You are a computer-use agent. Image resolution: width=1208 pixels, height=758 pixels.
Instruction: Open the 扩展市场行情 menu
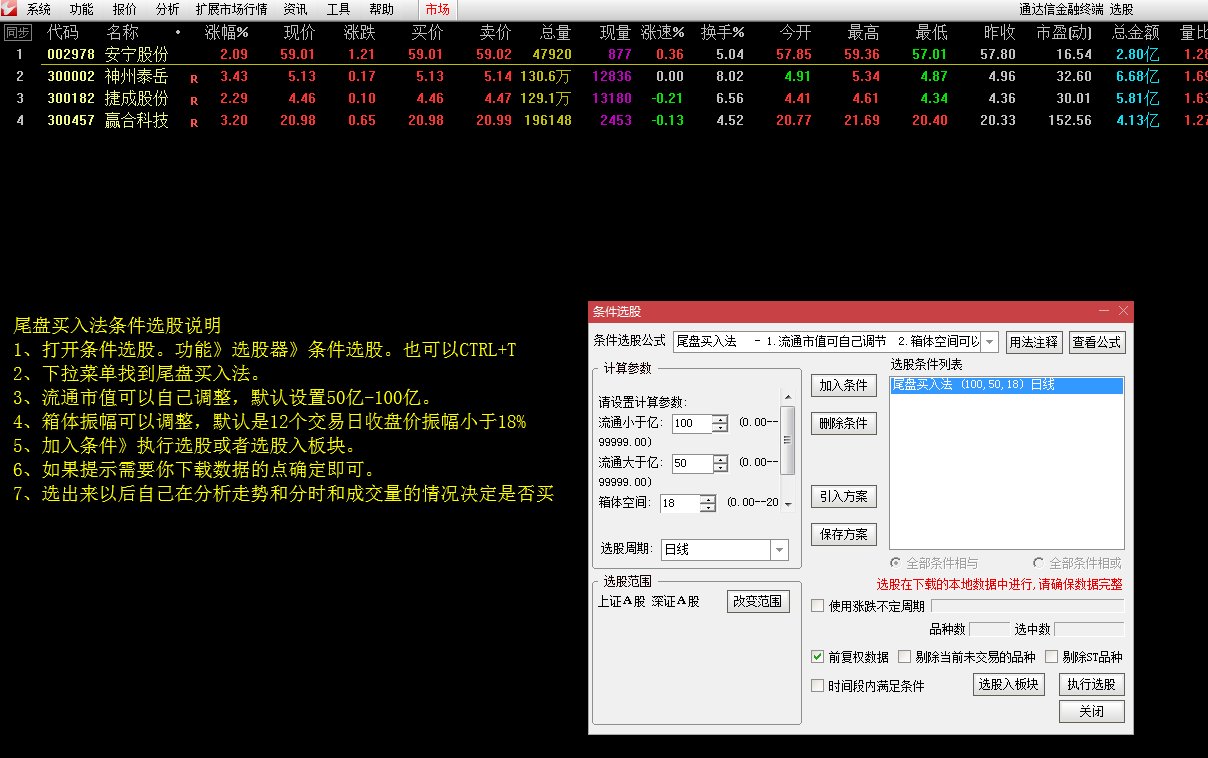click(231, 9)
